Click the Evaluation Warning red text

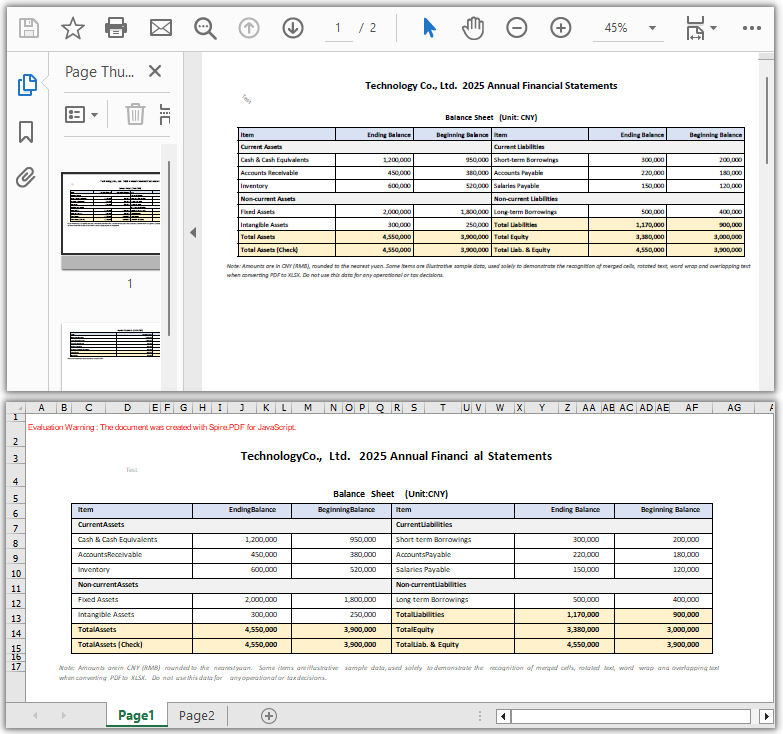click(x=162, y=427)
